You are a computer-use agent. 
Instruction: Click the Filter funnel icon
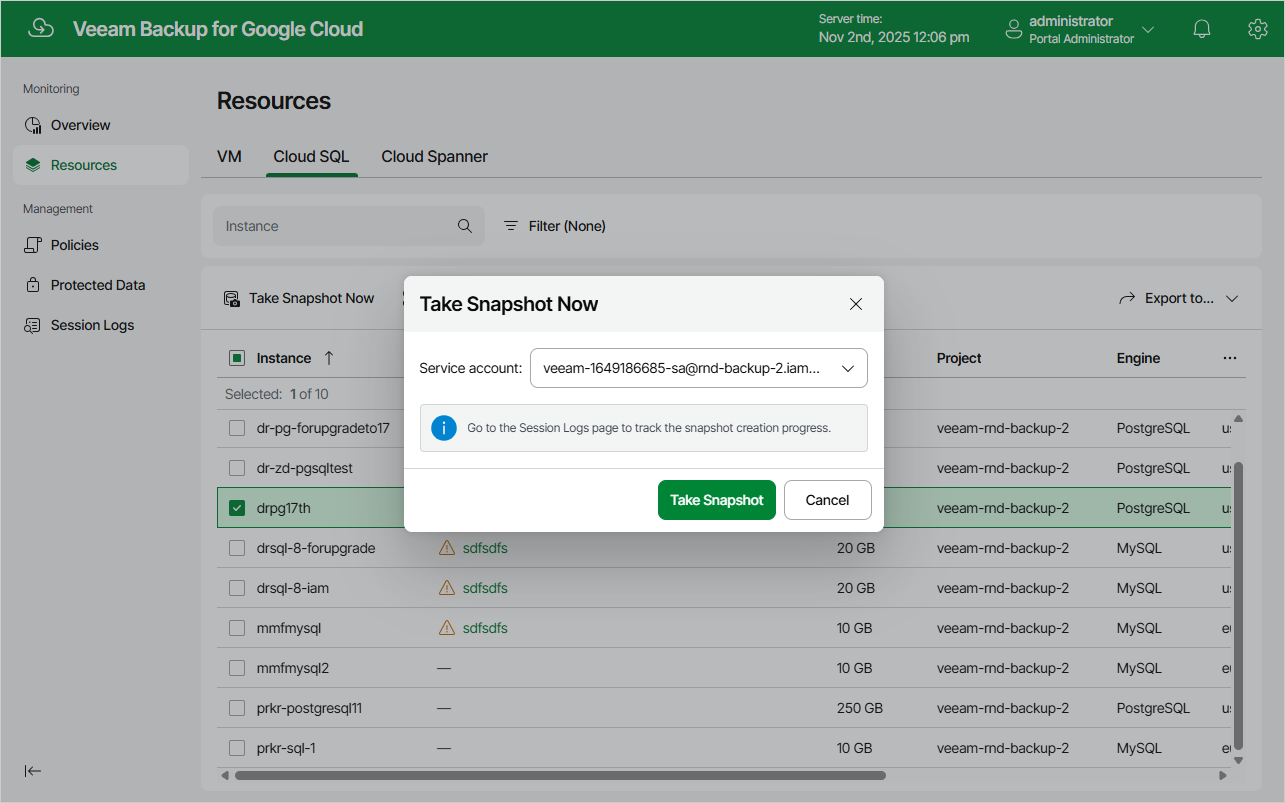(x=511, y=226)
